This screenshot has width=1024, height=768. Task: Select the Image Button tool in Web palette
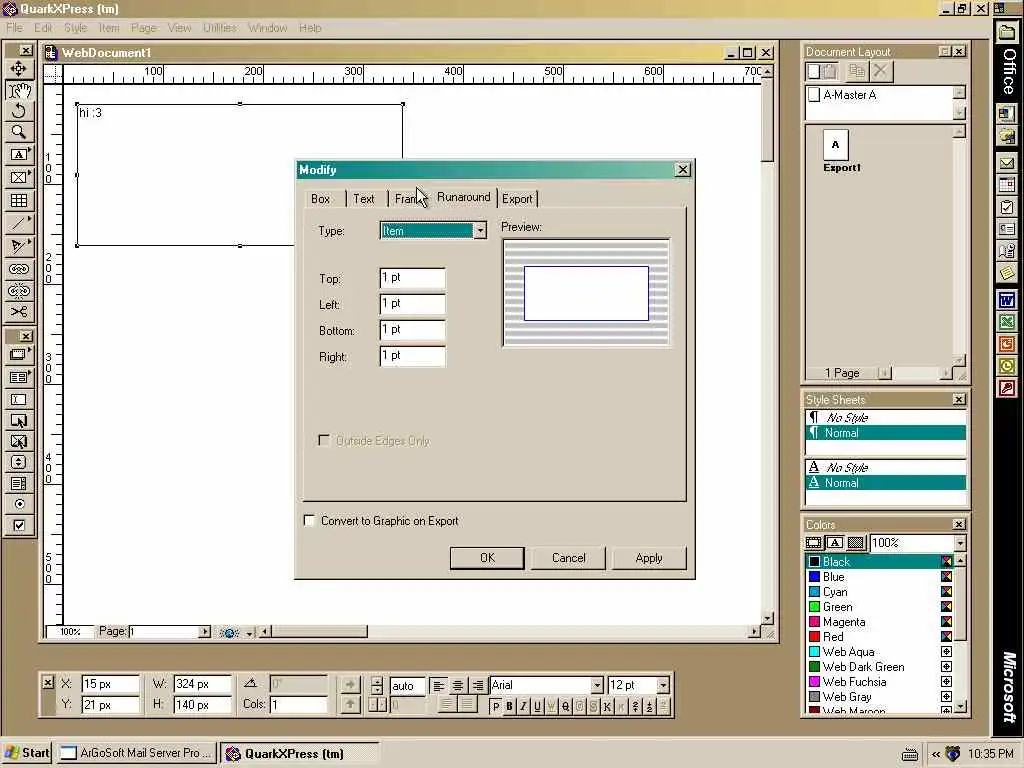pos(19,441)
